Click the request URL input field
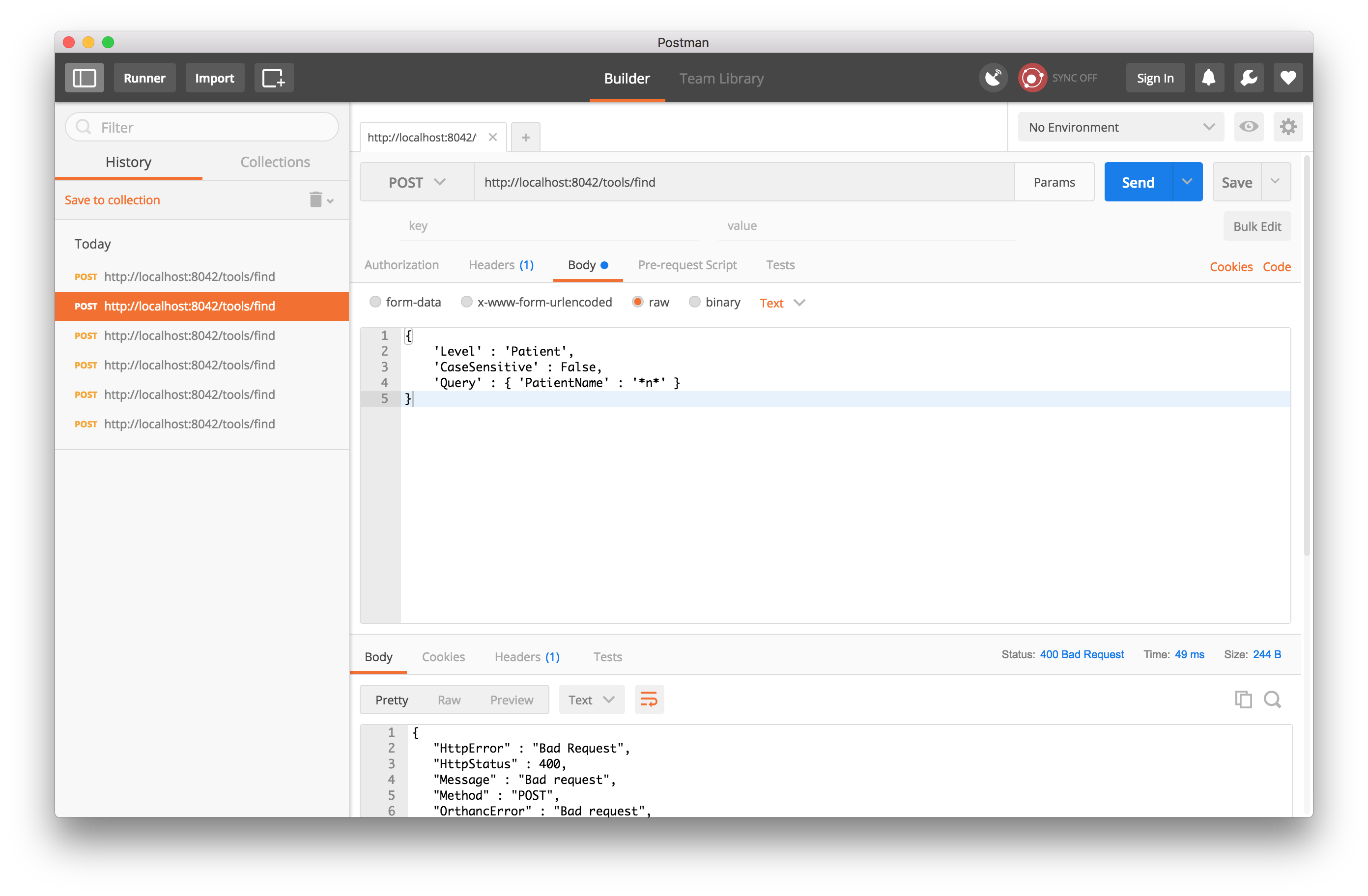Viewport: 1368px width, 896px height. 744,182
